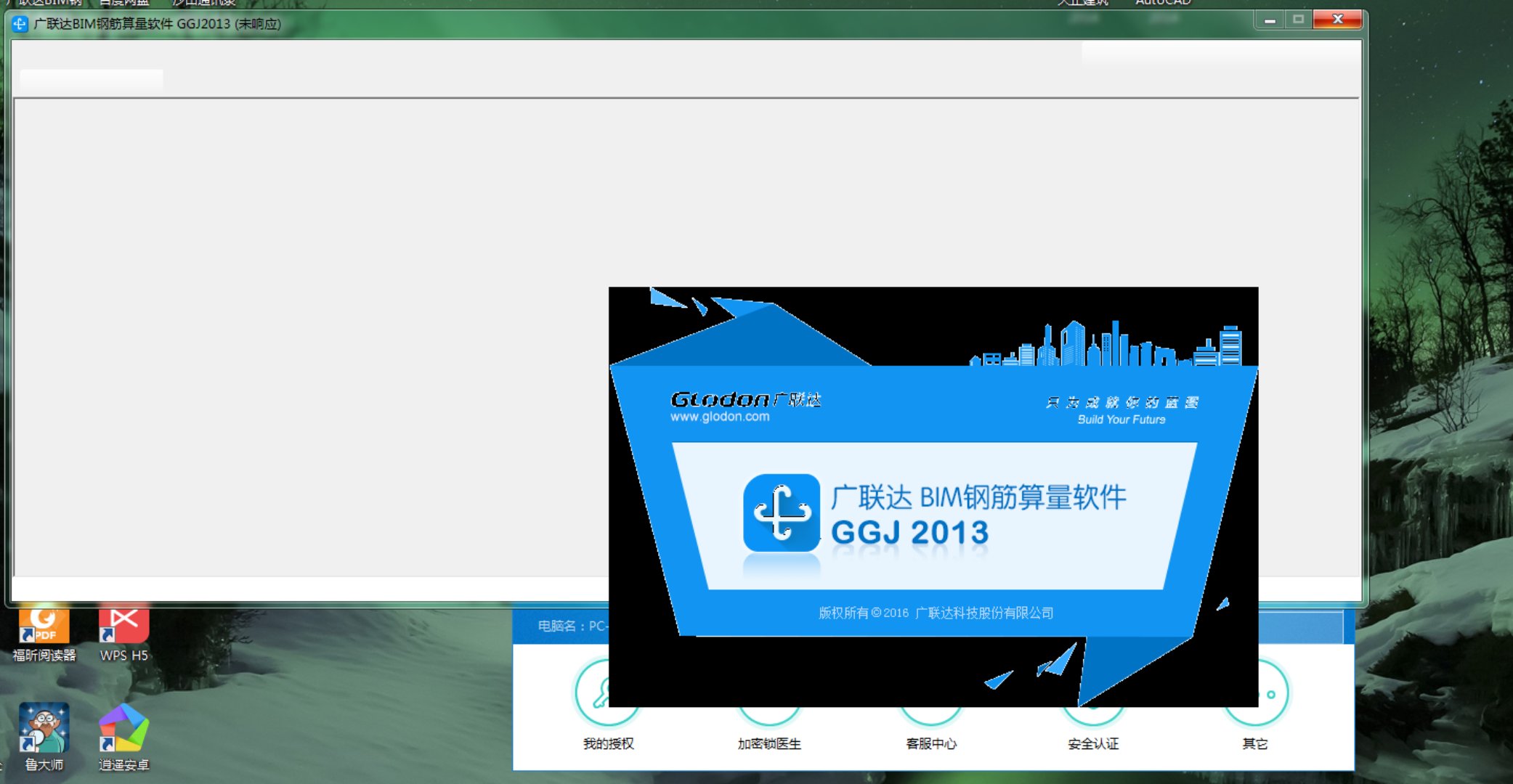Image resolution: width=1513 pixels, height=784 pixels.
Task: Click the 电脑名 label in the blue header
Action: click(572, 626)
